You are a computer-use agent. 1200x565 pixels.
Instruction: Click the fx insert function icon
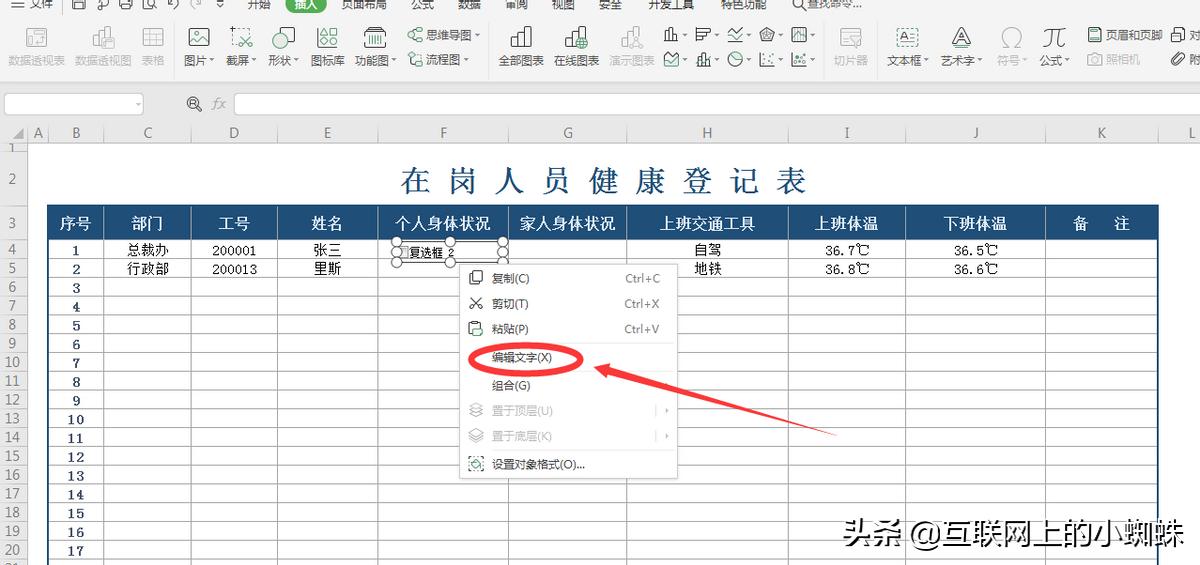click(218, 104)
